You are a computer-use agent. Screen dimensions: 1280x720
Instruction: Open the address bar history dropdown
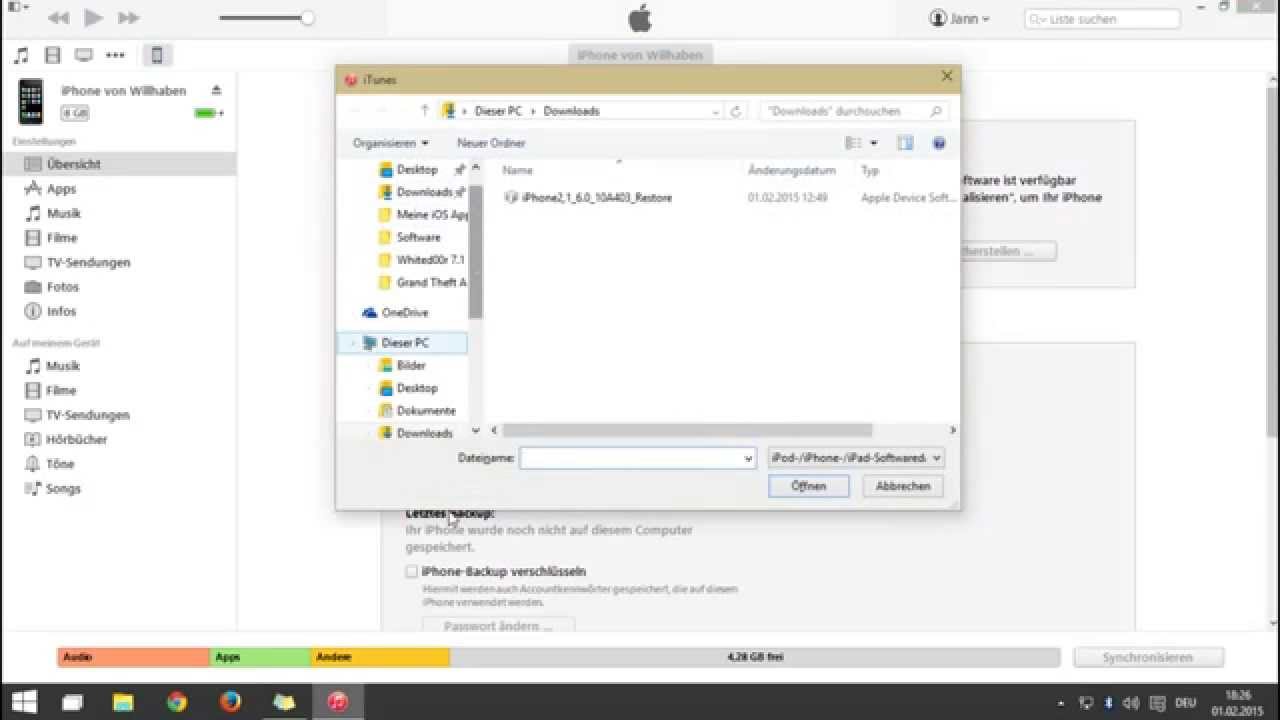[x=715, y=111]
